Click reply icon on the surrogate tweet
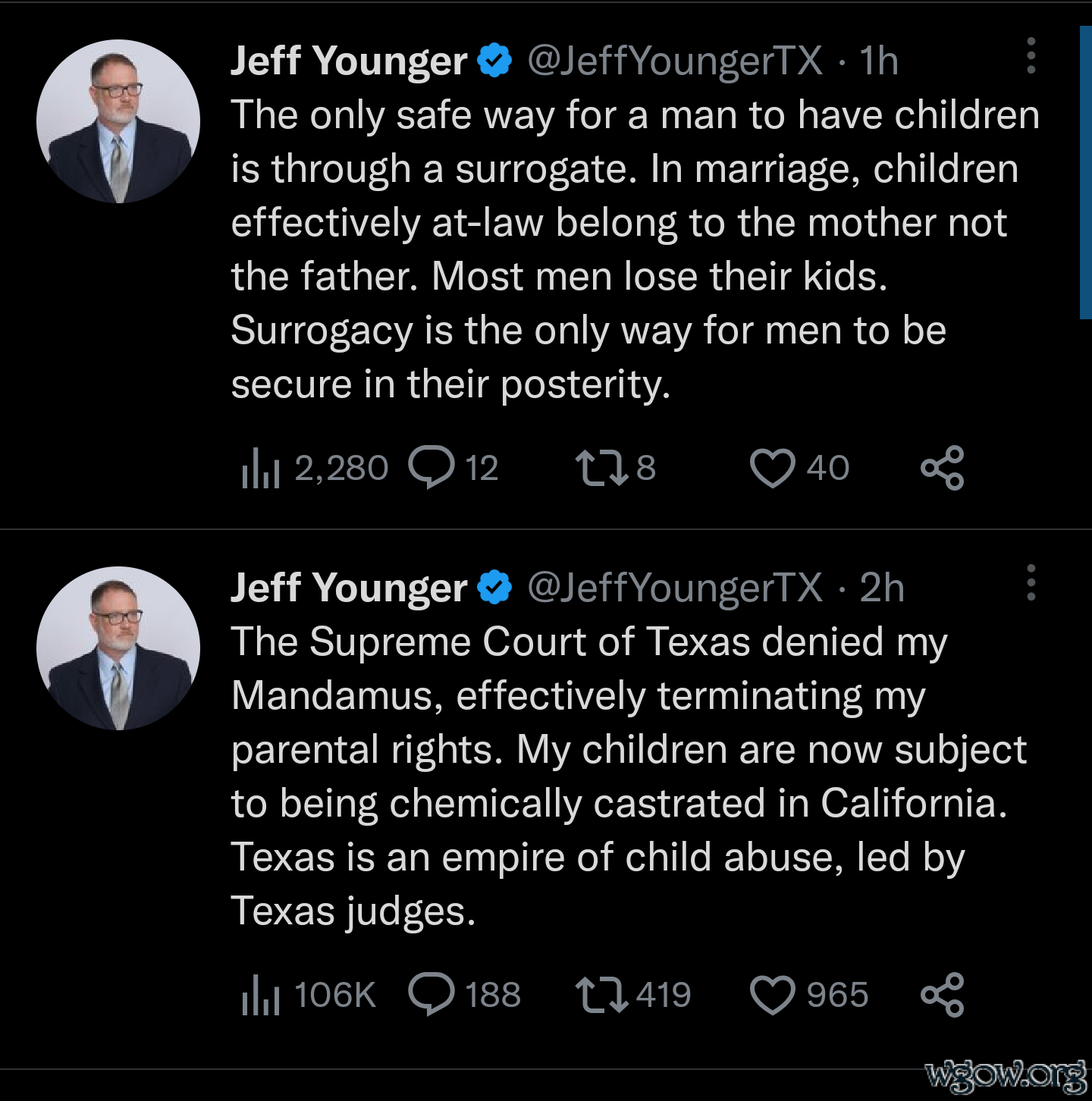1092x1101 pixels. point(431,467)
